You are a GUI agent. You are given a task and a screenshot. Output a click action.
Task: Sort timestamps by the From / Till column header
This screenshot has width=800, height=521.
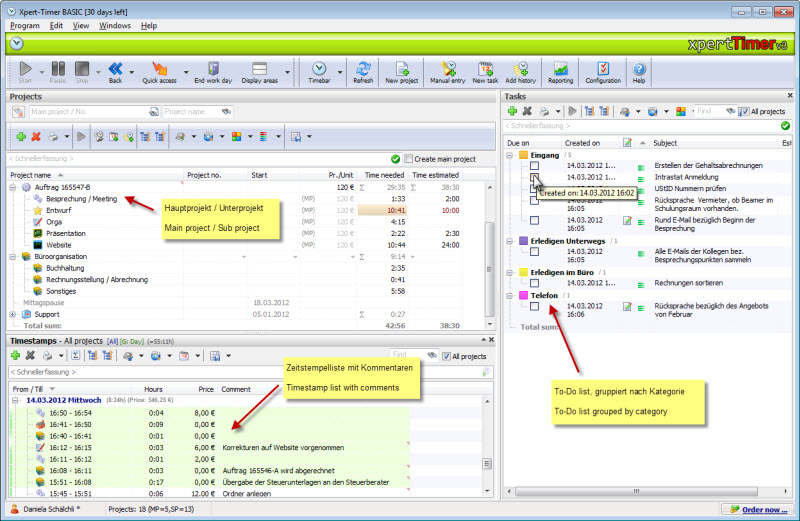pyautogui.click(x=28, y=389)
